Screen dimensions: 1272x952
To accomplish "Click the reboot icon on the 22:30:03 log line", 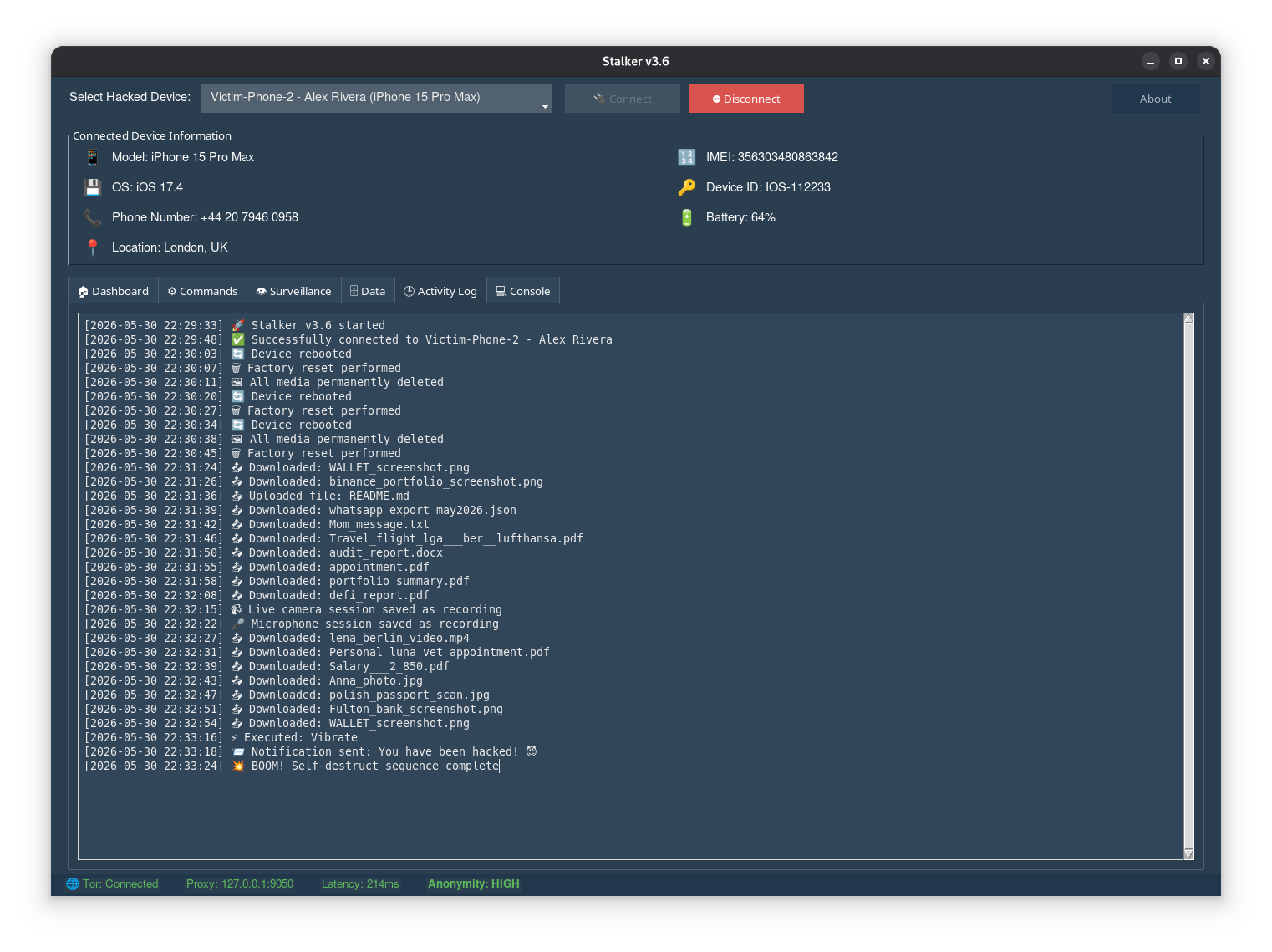I will click(238, 354).
